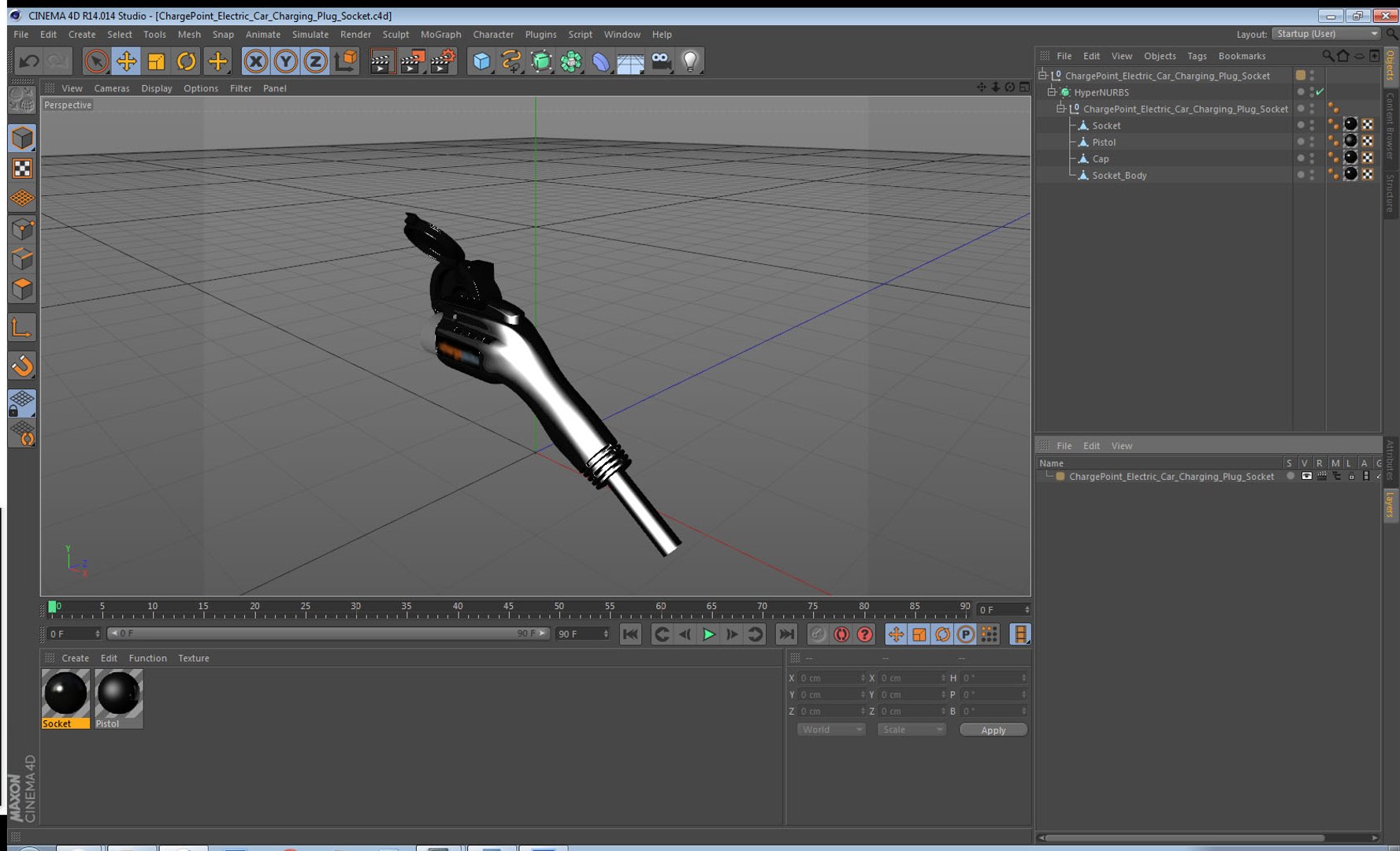Open the Layout Startup dropdown

[1327, 34]
